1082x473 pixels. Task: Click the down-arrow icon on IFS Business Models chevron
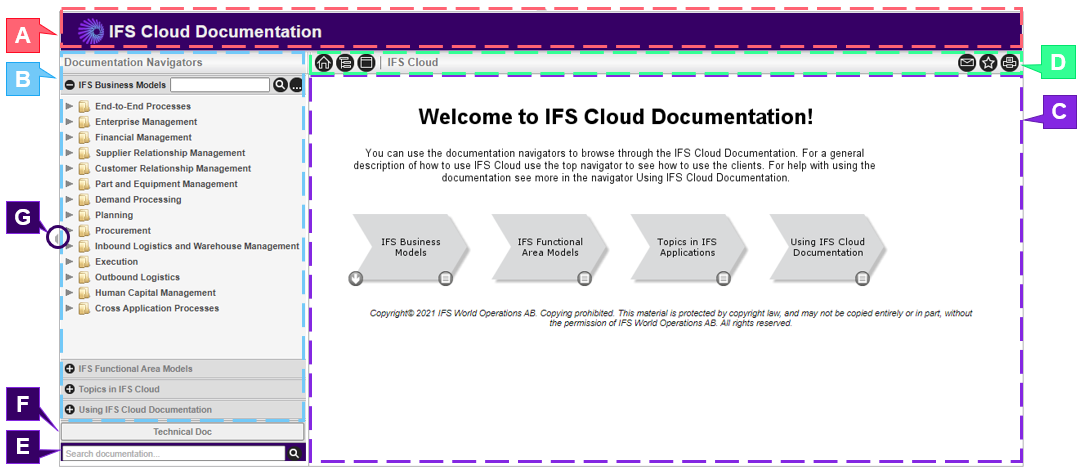pyautogui.click(x=355, y=278)
